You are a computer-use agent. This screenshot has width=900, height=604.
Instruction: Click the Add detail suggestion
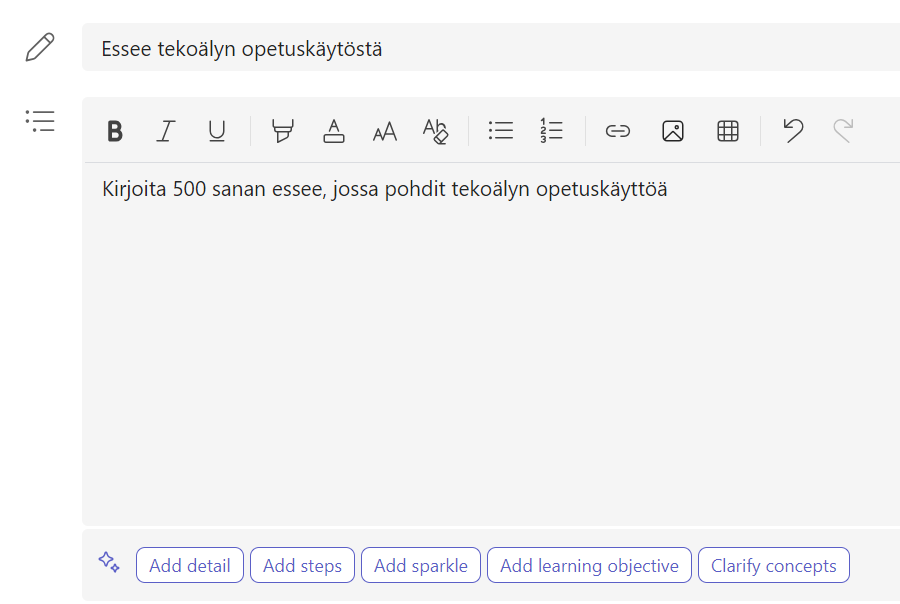[x=190, y=566]
